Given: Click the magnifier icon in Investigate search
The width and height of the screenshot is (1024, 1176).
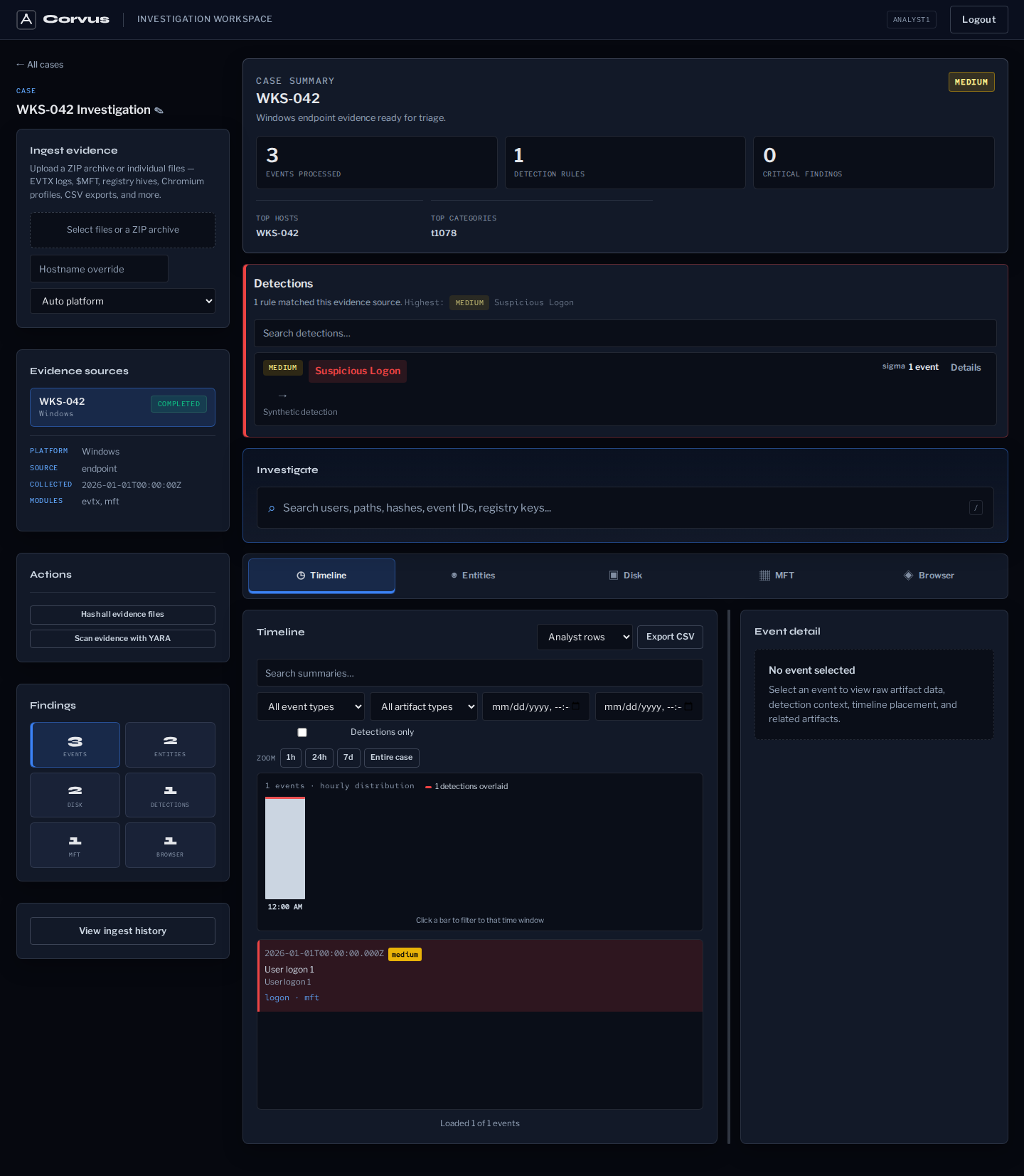Looking at the screenshot, I should [271, 508].
